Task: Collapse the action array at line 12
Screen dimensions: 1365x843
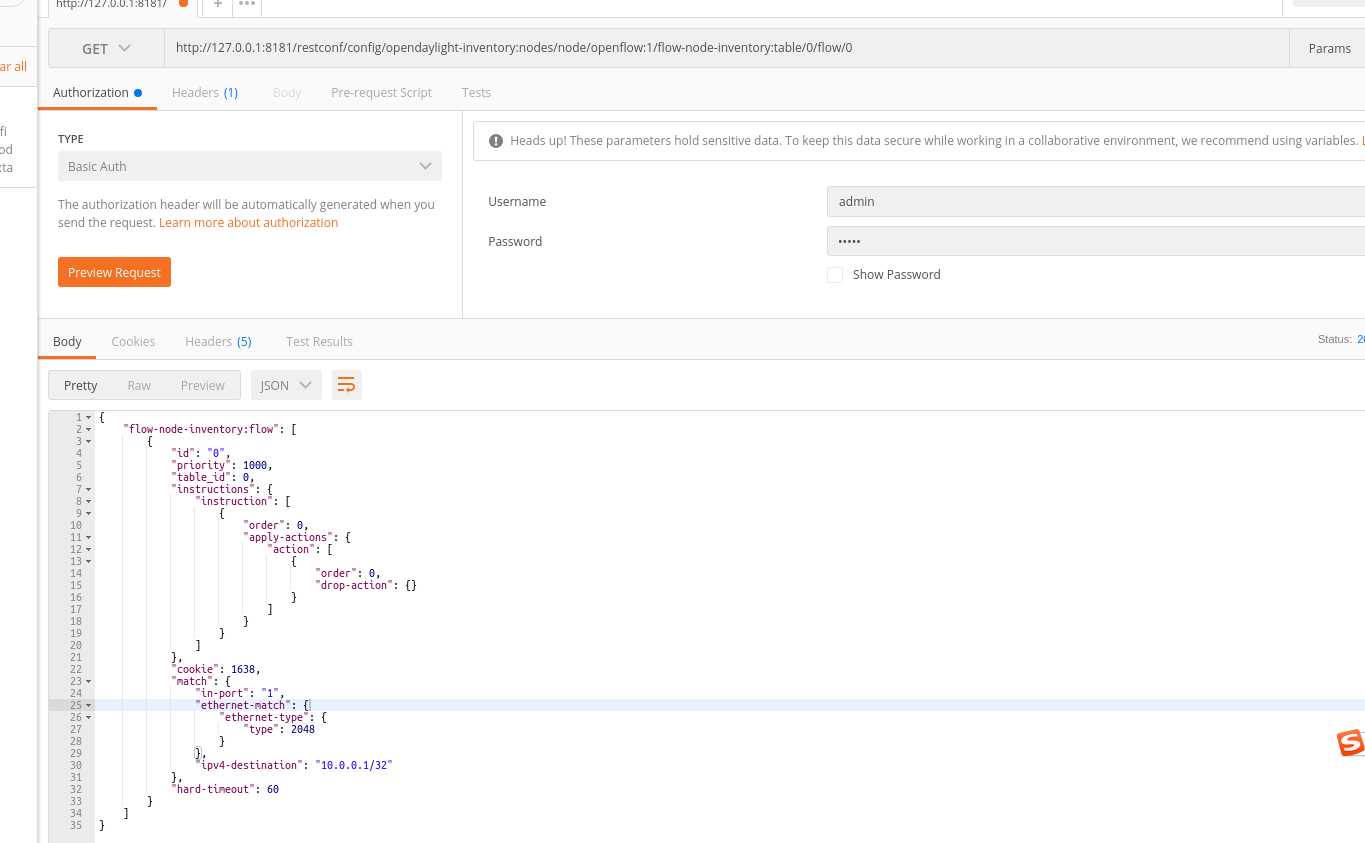Action: click(x=88, y=549)
